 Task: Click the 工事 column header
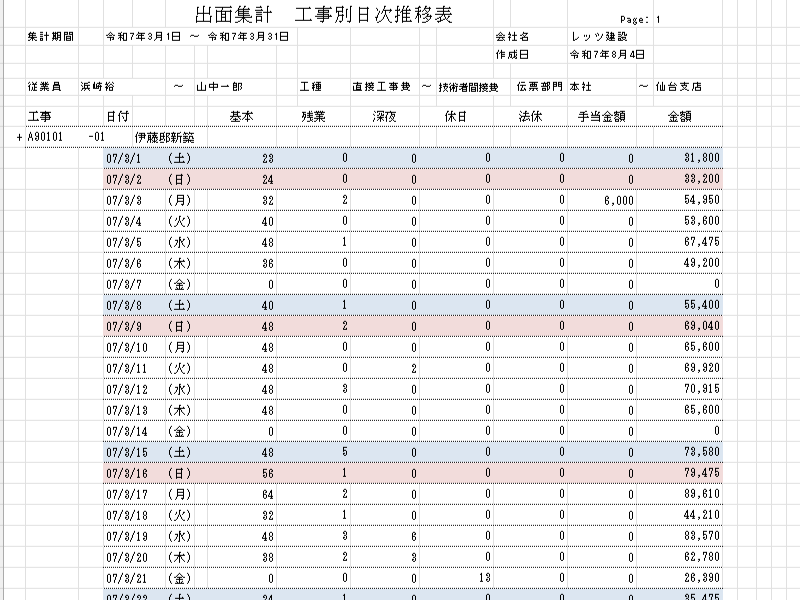39,117
